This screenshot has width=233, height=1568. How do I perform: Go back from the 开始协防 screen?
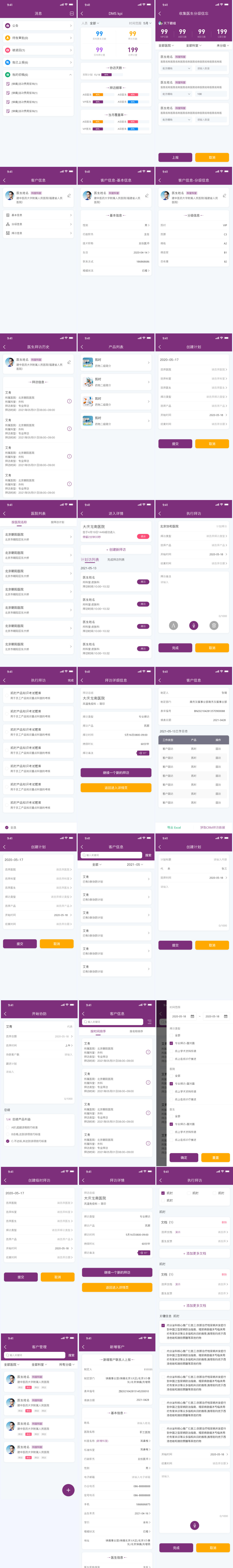[6, 1014]
